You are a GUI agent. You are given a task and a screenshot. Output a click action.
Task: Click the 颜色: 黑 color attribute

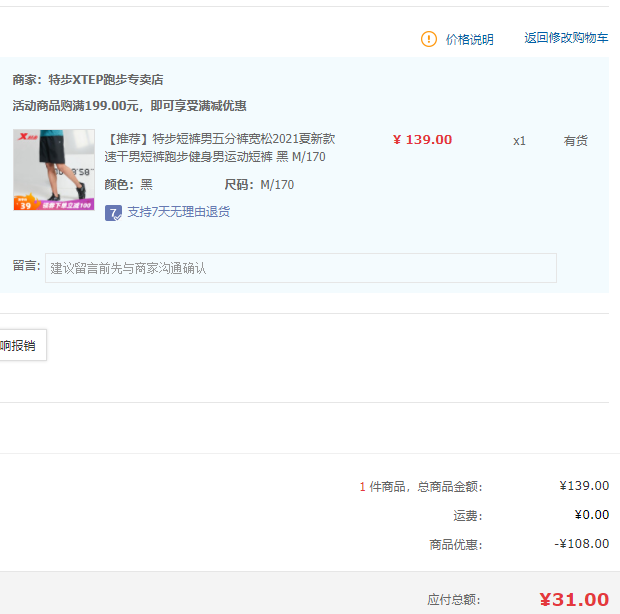tap(129, 185)
